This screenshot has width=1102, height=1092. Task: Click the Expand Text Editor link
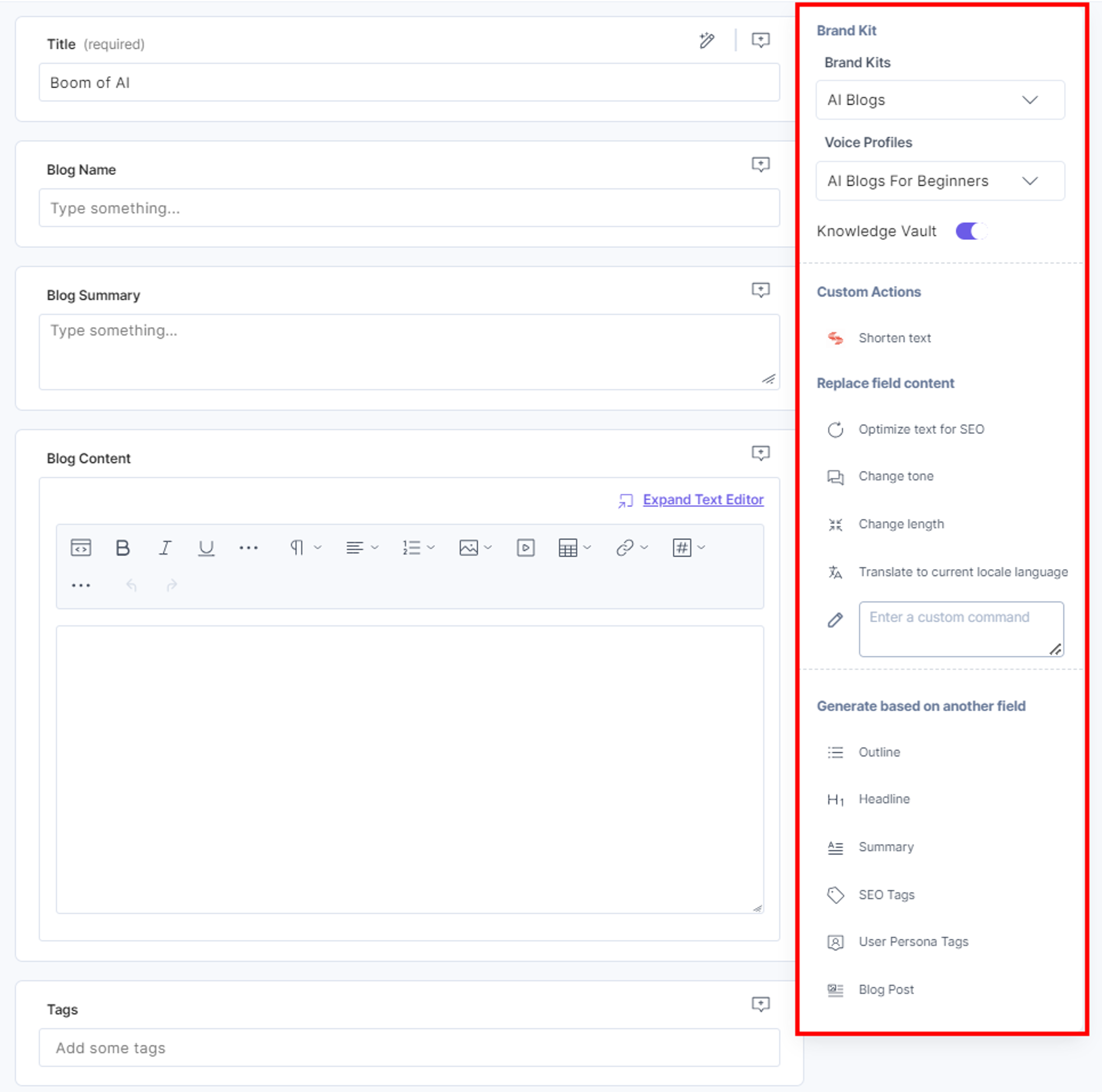(703, 500)
